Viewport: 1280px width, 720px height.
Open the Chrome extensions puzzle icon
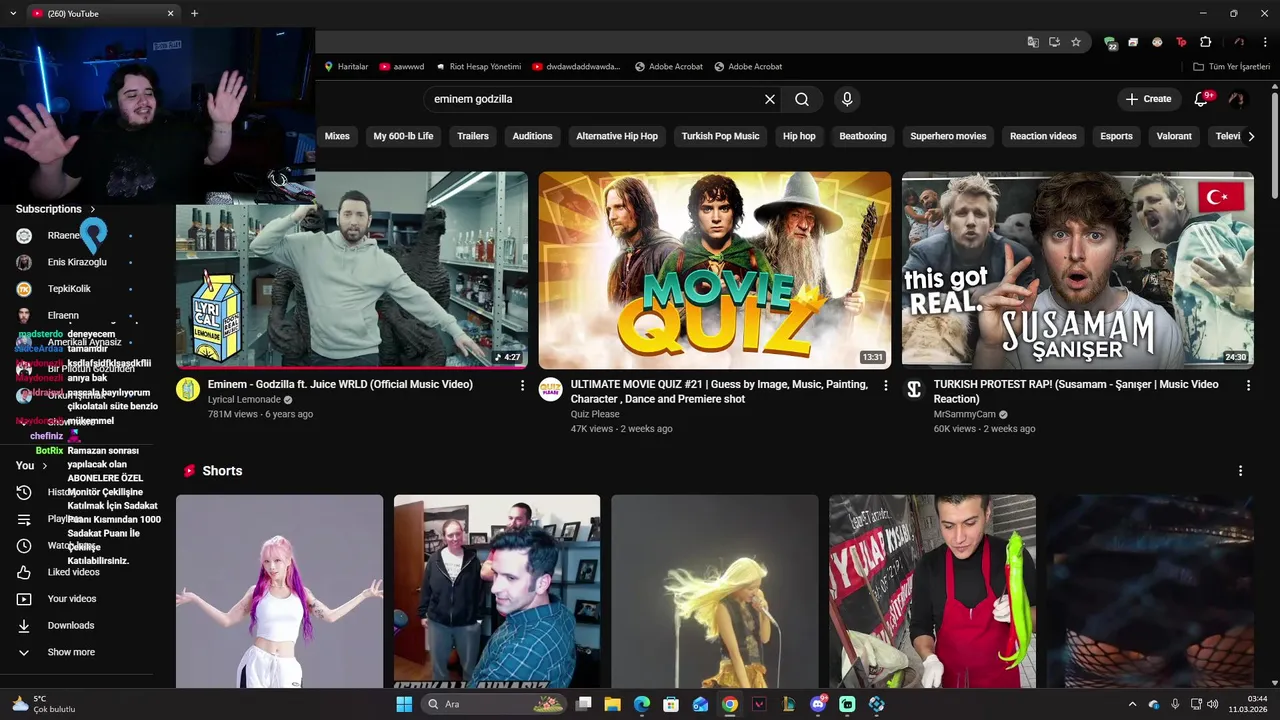pyautogui.click(x=1205, y=42)
